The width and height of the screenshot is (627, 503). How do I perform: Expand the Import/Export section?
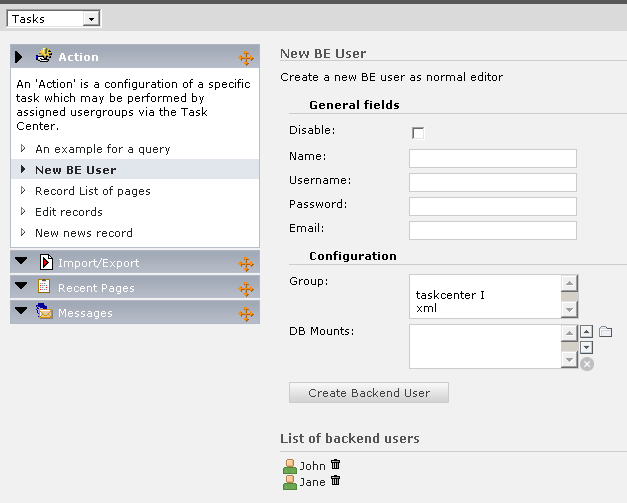(x=22, y=263)
